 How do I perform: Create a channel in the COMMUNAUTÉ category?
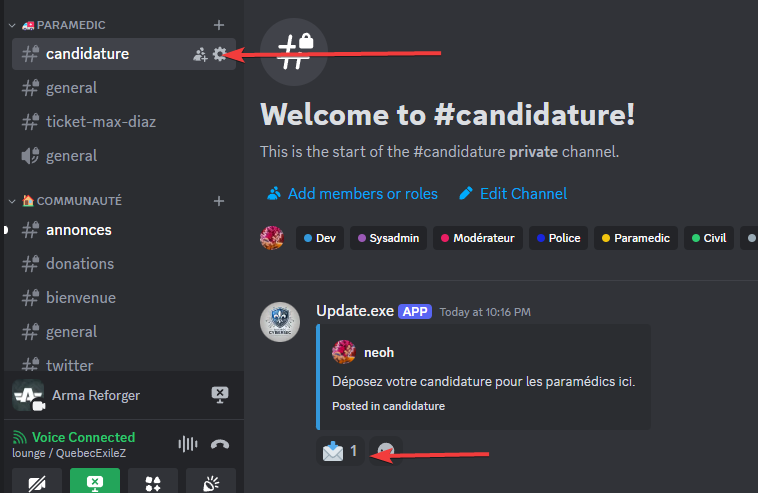click(x=219, y=201)
